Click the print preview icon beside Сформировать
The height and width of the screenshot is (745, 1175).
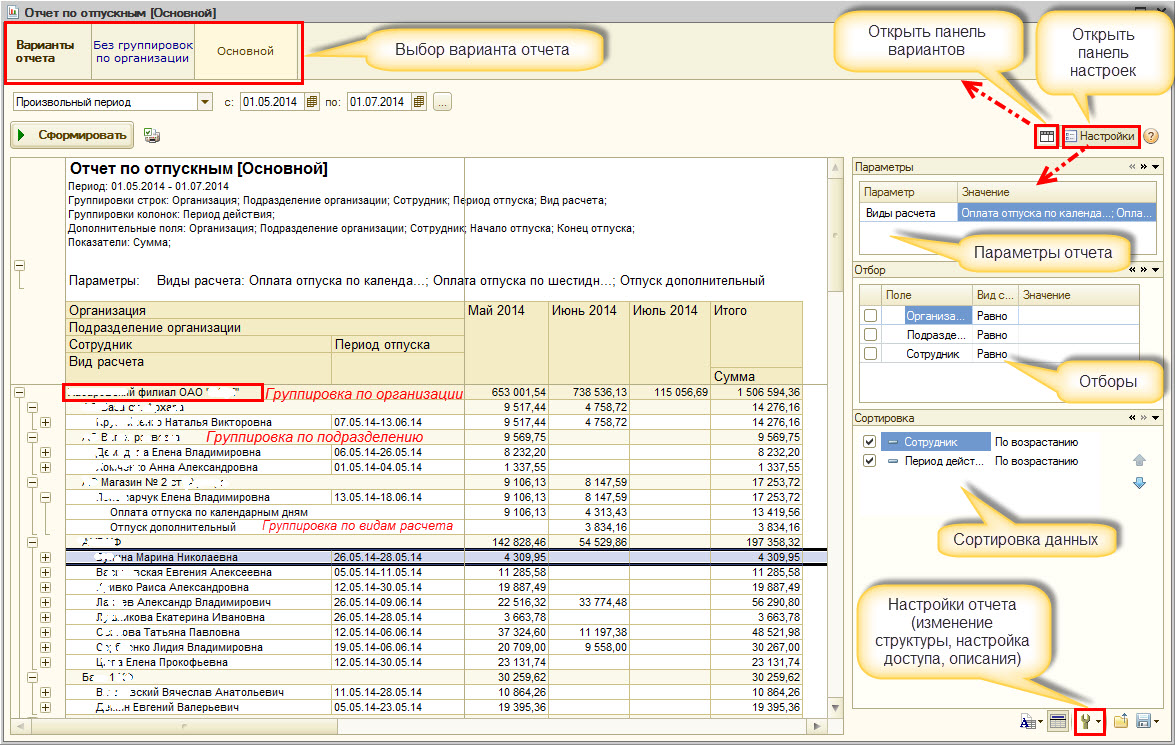pyautogui.click(x=151, y=135)
